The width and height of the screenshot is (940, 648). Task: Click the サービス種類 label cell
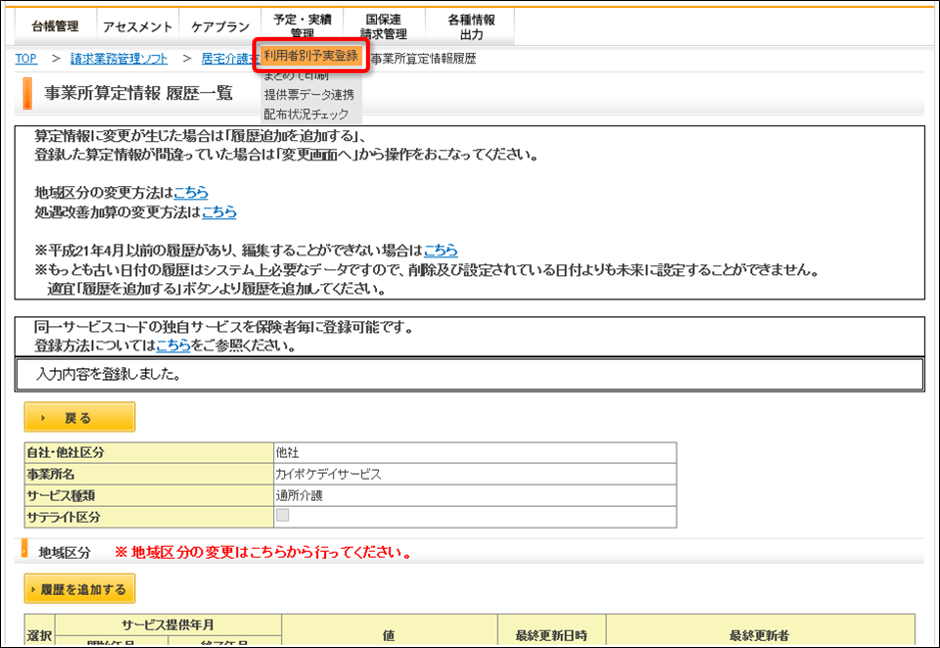click(x=149, y=496)
